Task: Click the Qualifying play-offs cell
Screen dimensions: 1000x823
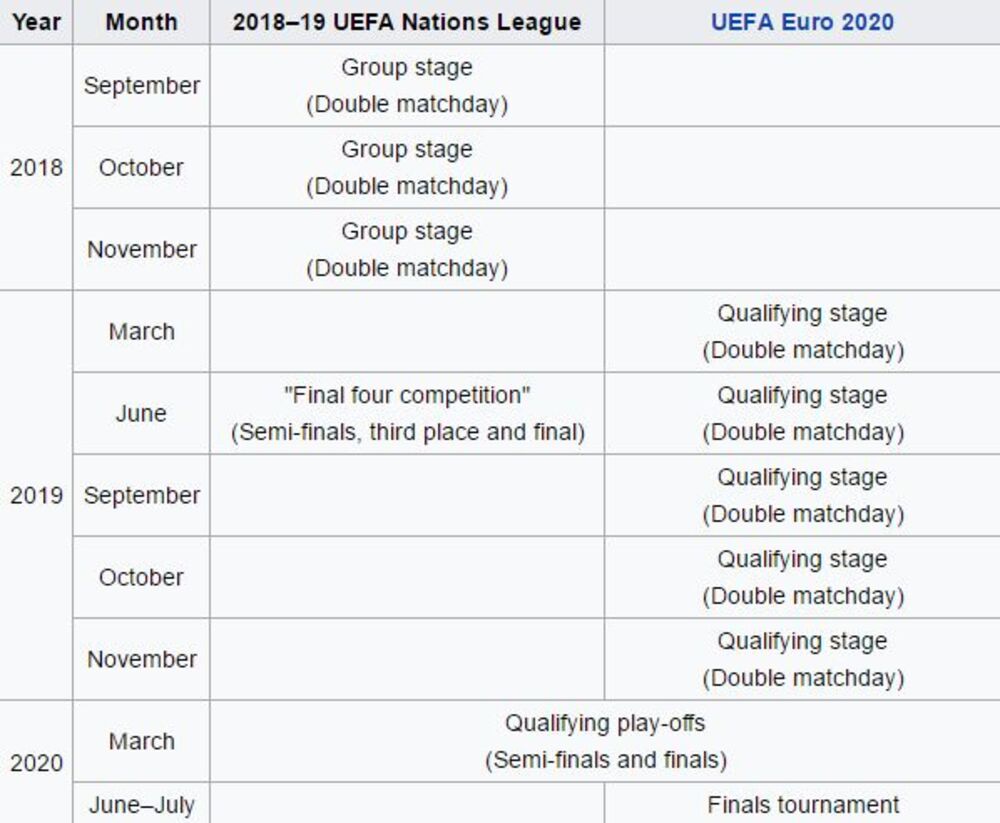Action: point(605,741)
